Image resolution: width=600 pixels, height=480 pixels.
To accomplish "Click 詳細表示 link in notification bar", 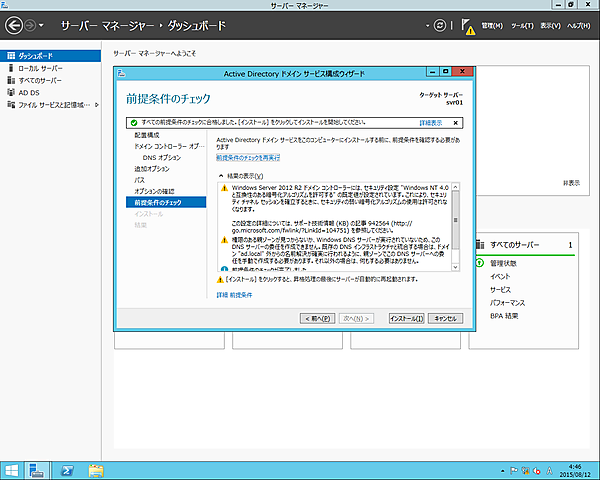I will (x=430, y=123).
